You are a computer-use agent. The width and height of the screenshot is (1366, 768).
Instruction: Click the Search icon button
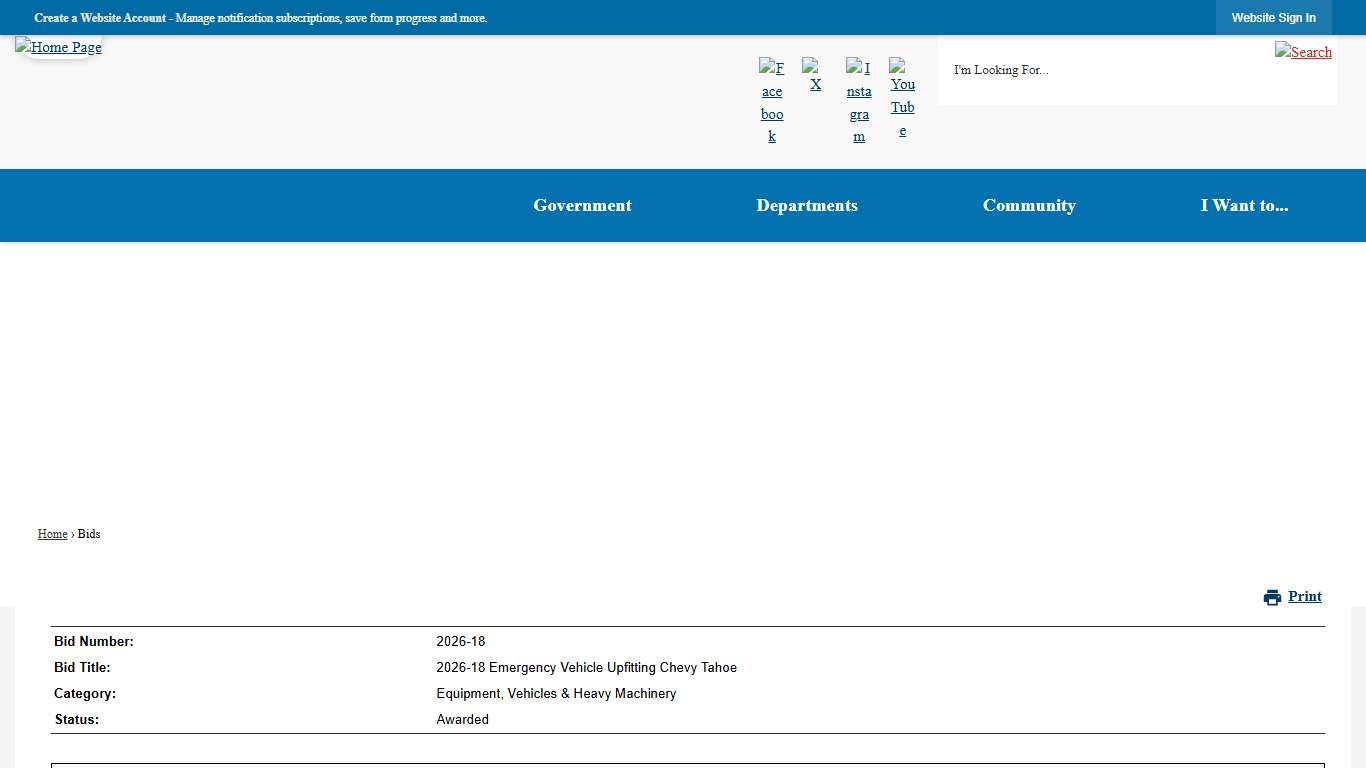tap(1303, 51)
